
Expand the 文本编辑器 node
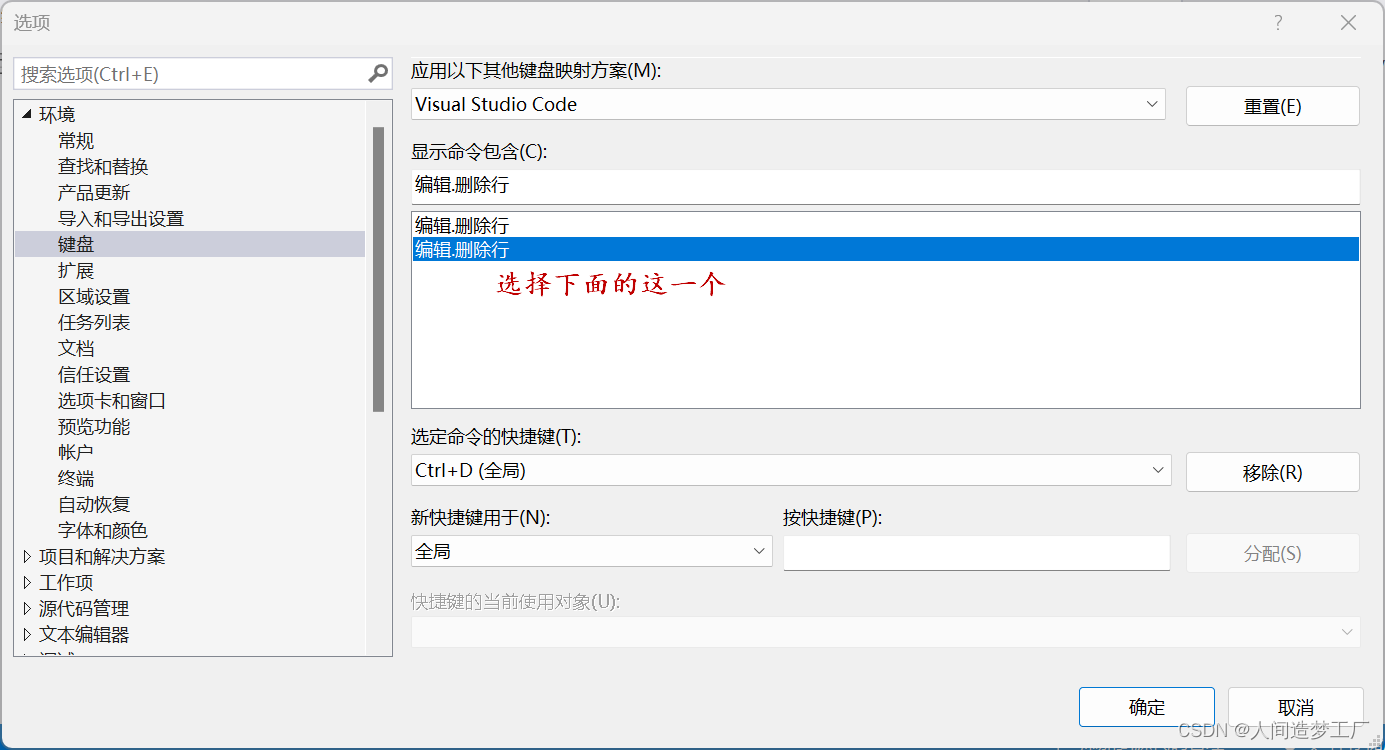coord(27,634)
